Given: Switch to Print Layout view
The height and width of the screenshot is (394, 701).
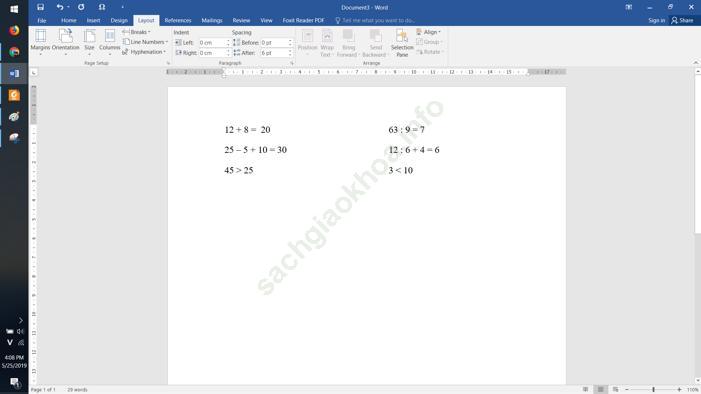Looking at the screenshot, I should [x=600, y=390].
